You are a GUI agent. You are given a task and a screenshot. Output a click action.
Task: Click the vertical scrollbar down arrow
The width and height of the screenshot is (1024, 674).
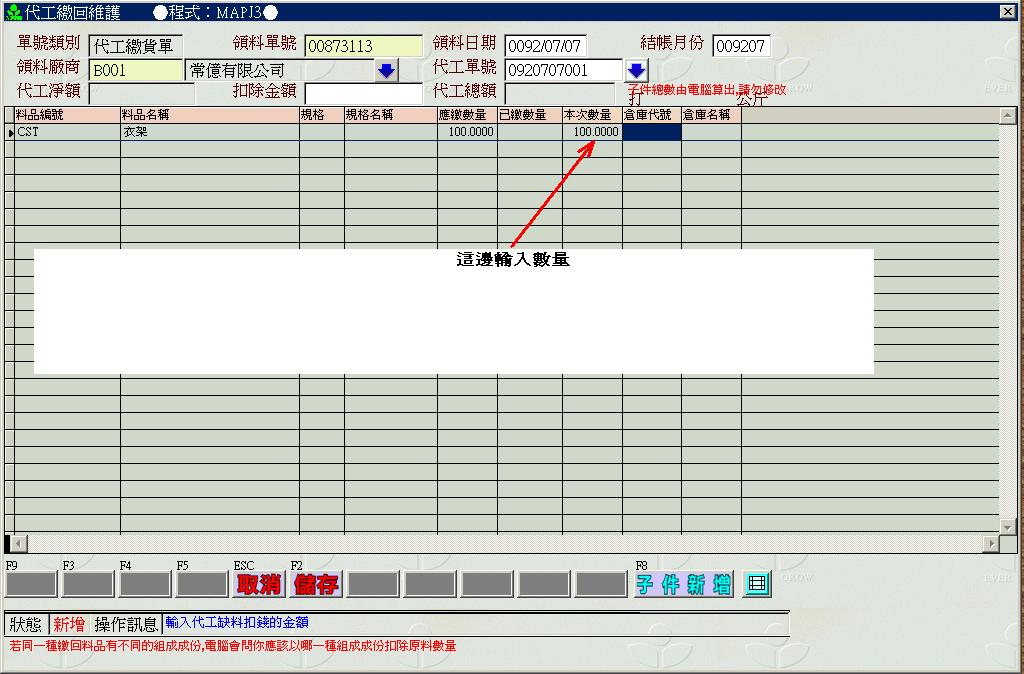(x=1008, y=526)
